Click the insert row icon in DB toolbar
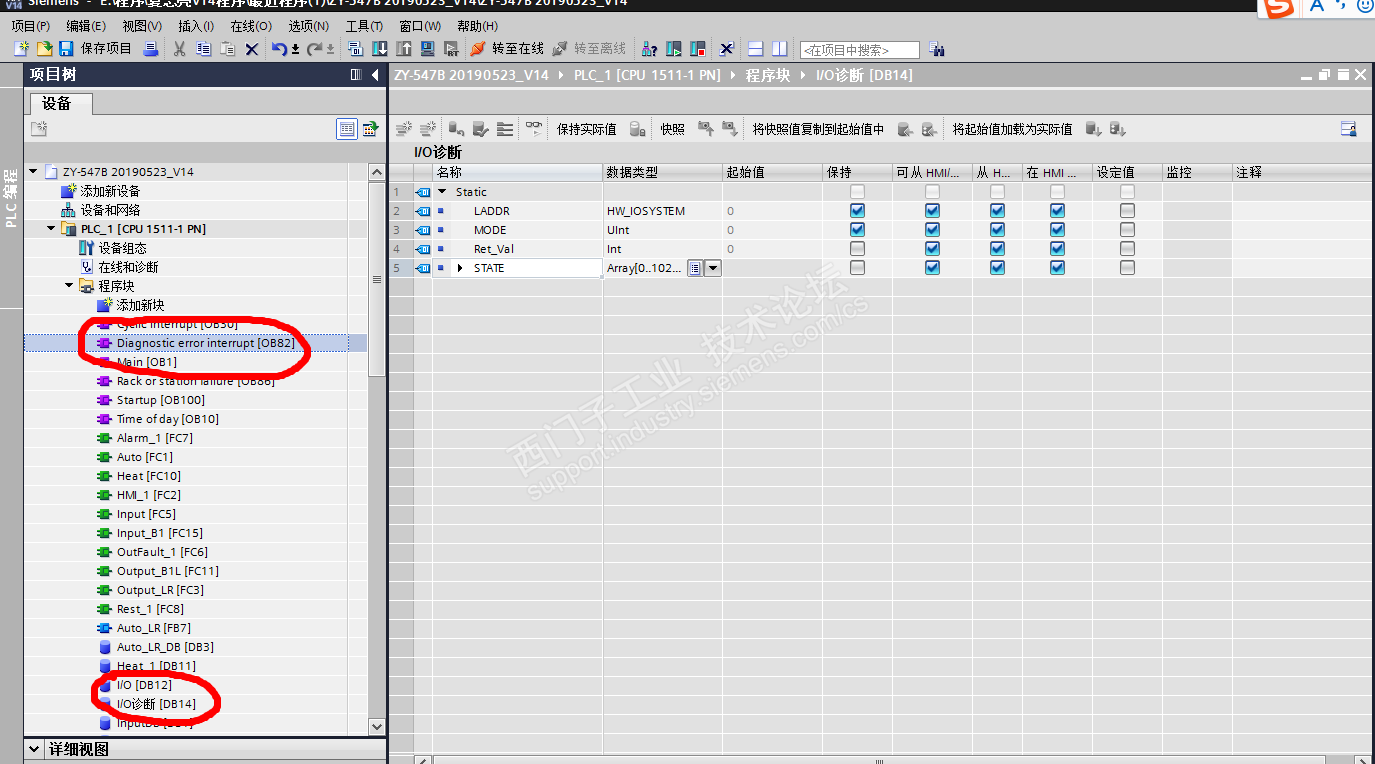This screenshot has width=1375, height=764. (x=404, y=129)
